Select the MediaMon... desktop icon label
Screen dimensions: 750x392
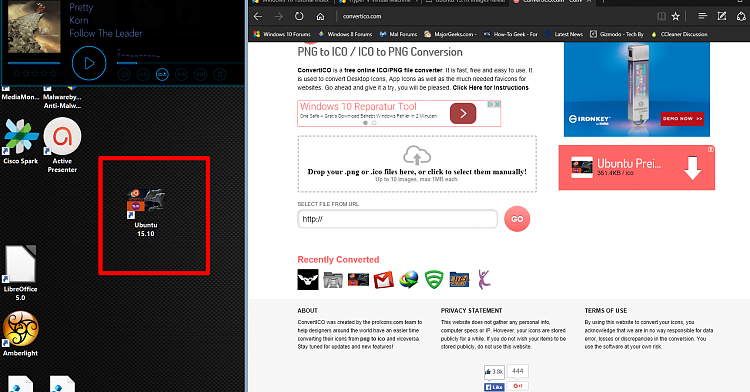tap(20, 97)
